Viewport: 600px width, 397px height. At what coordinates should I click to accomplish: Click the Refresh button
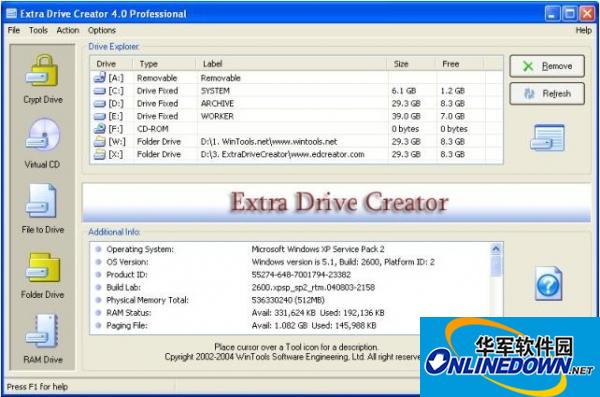click(x=547, y=93)
